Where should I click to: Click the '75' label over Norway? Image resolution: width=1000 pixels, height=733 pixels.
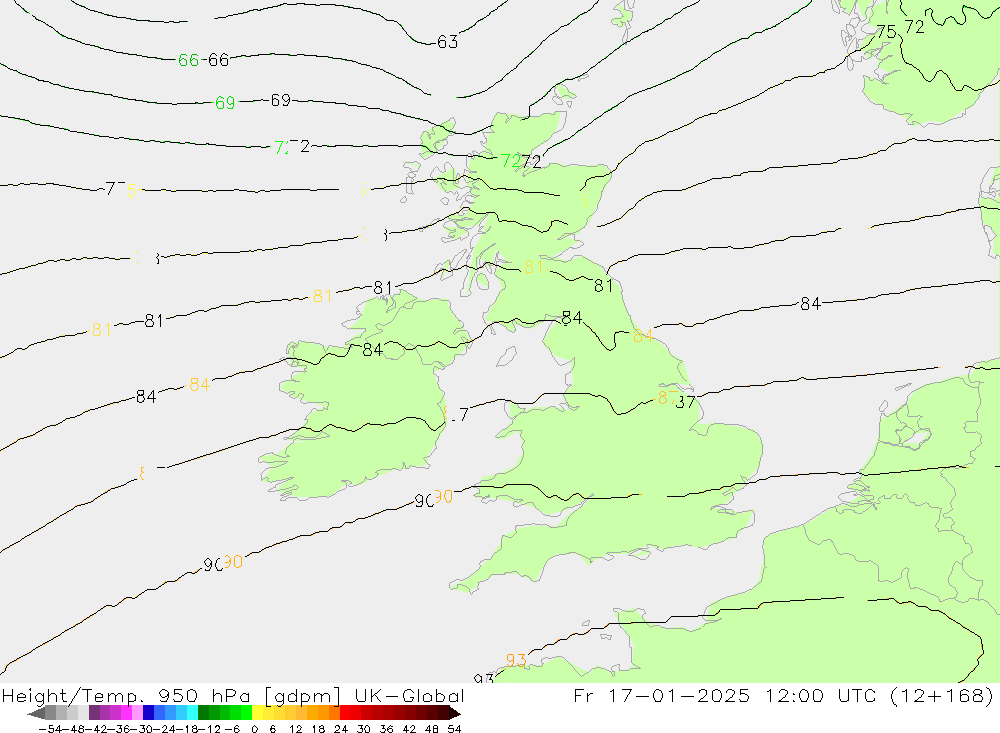point(886,32)
